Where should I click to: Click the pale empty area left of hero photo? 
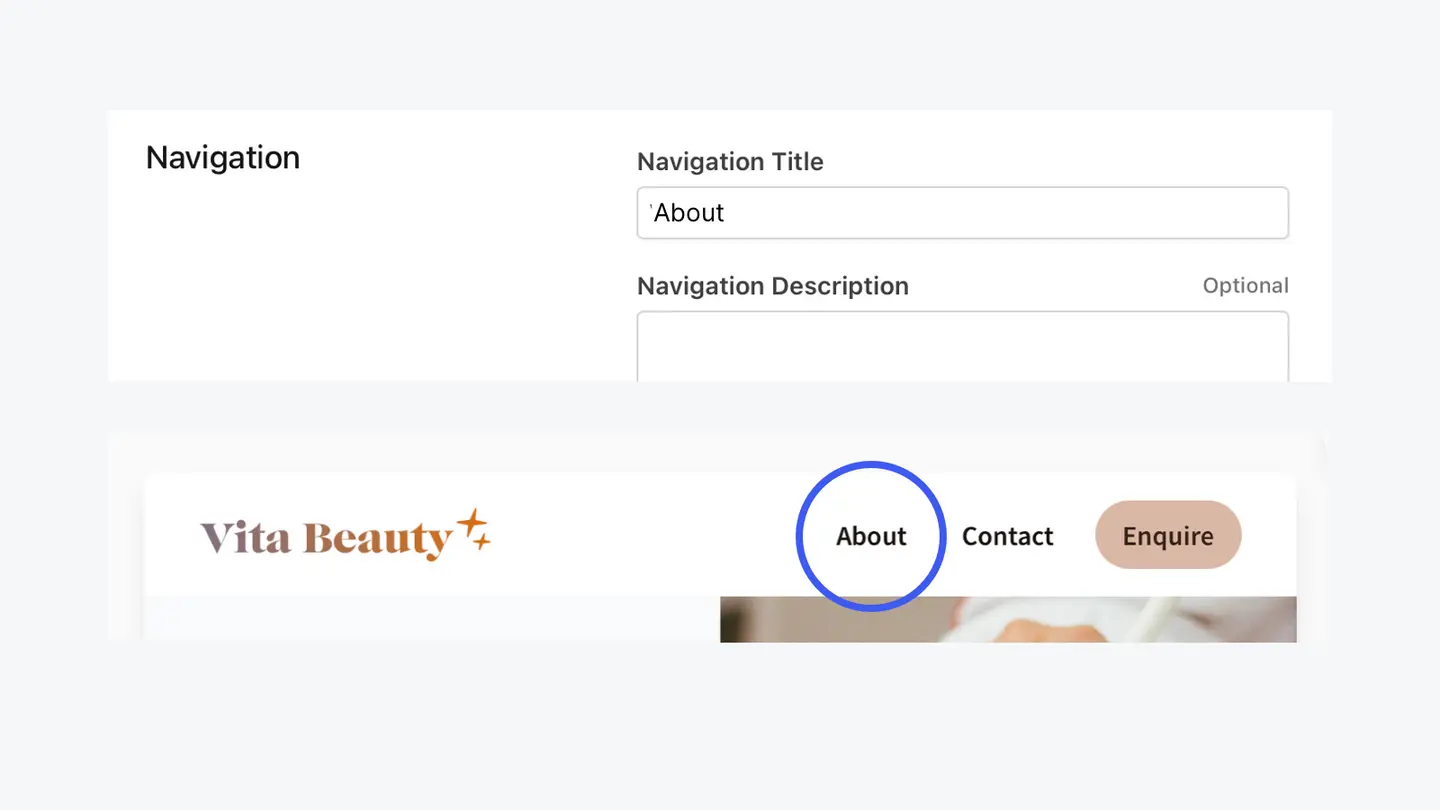click(x=430, y=618)
